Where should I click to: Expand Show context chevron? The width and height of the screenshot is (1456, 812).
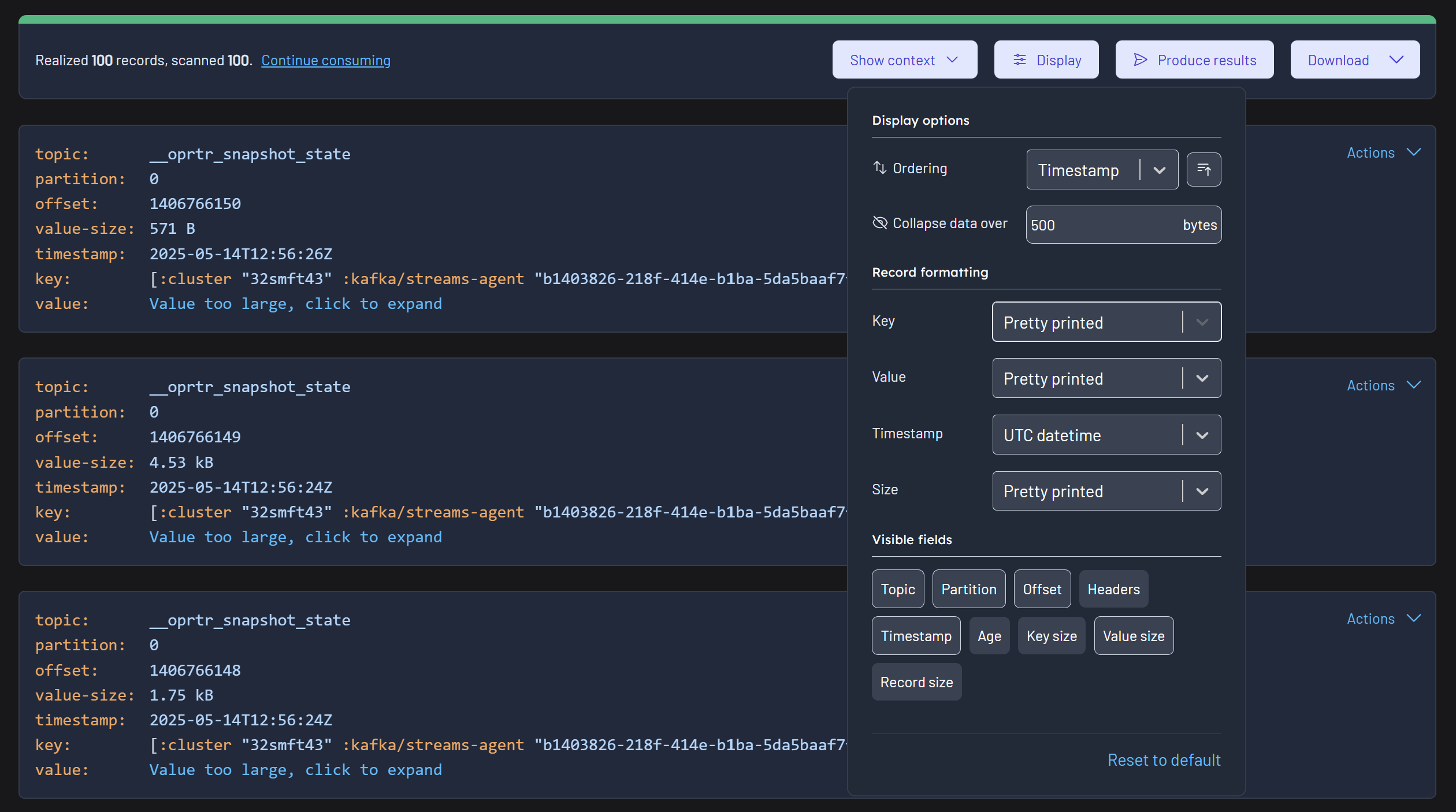pos(953,60)
